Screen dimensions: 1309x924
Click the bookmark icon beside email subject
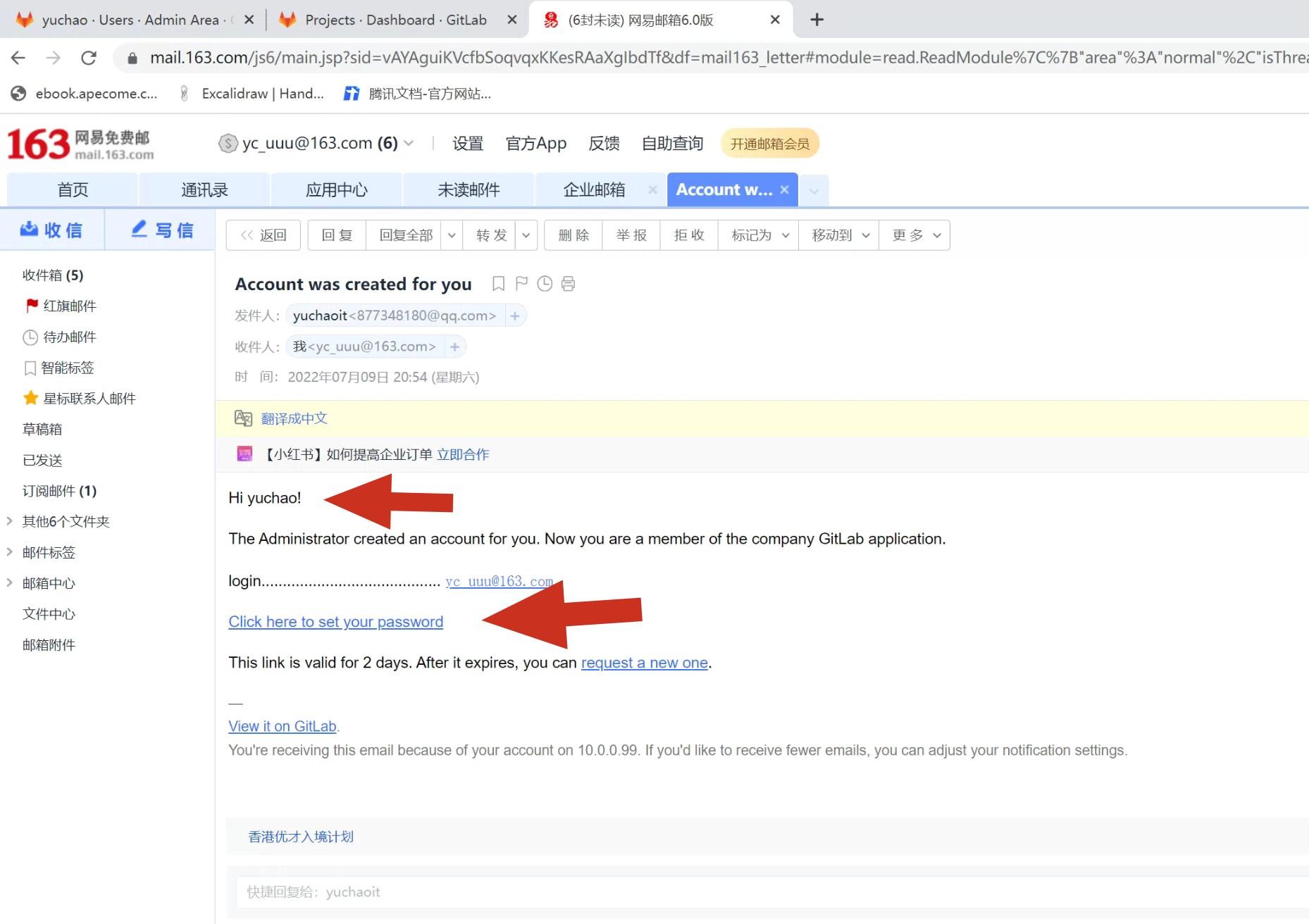coord(498,284)
